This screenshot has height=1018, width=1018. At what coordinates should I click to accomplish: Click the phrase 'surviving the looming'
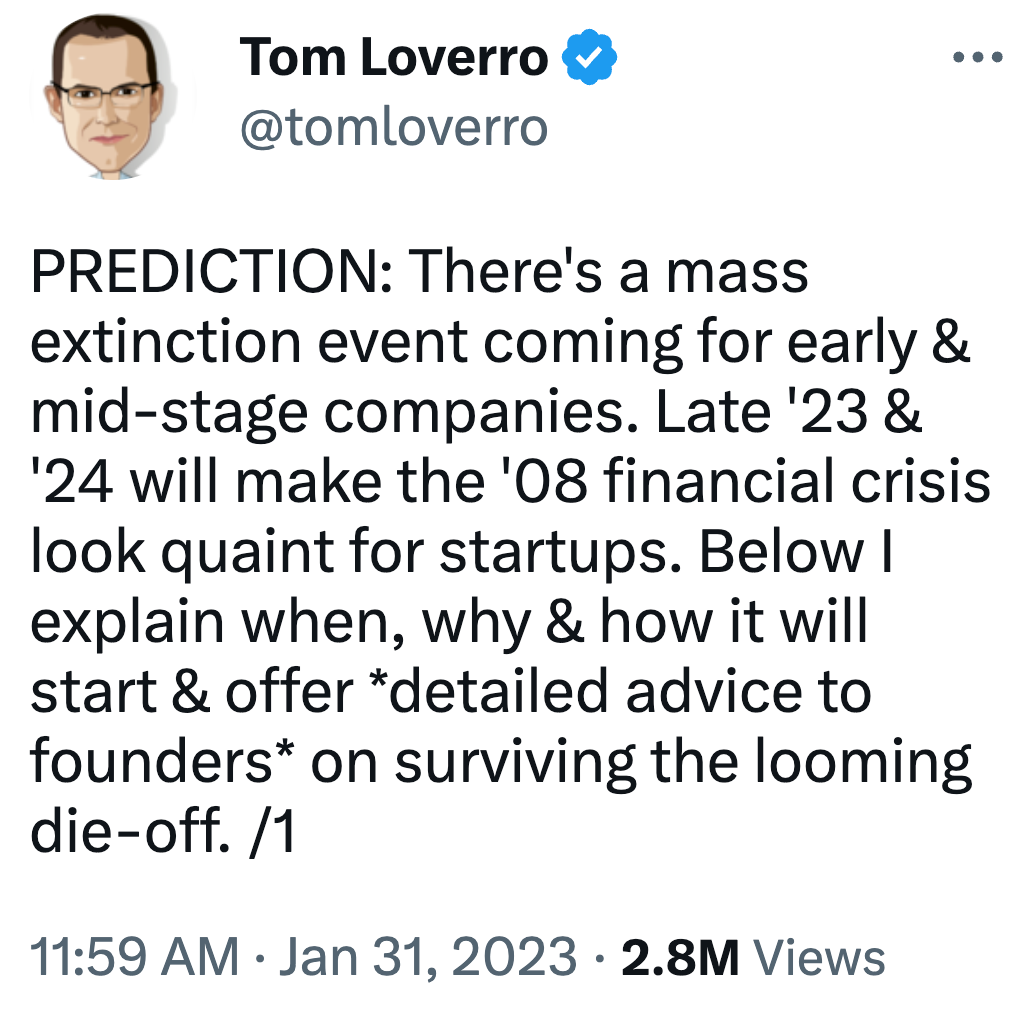coord(683,764)
